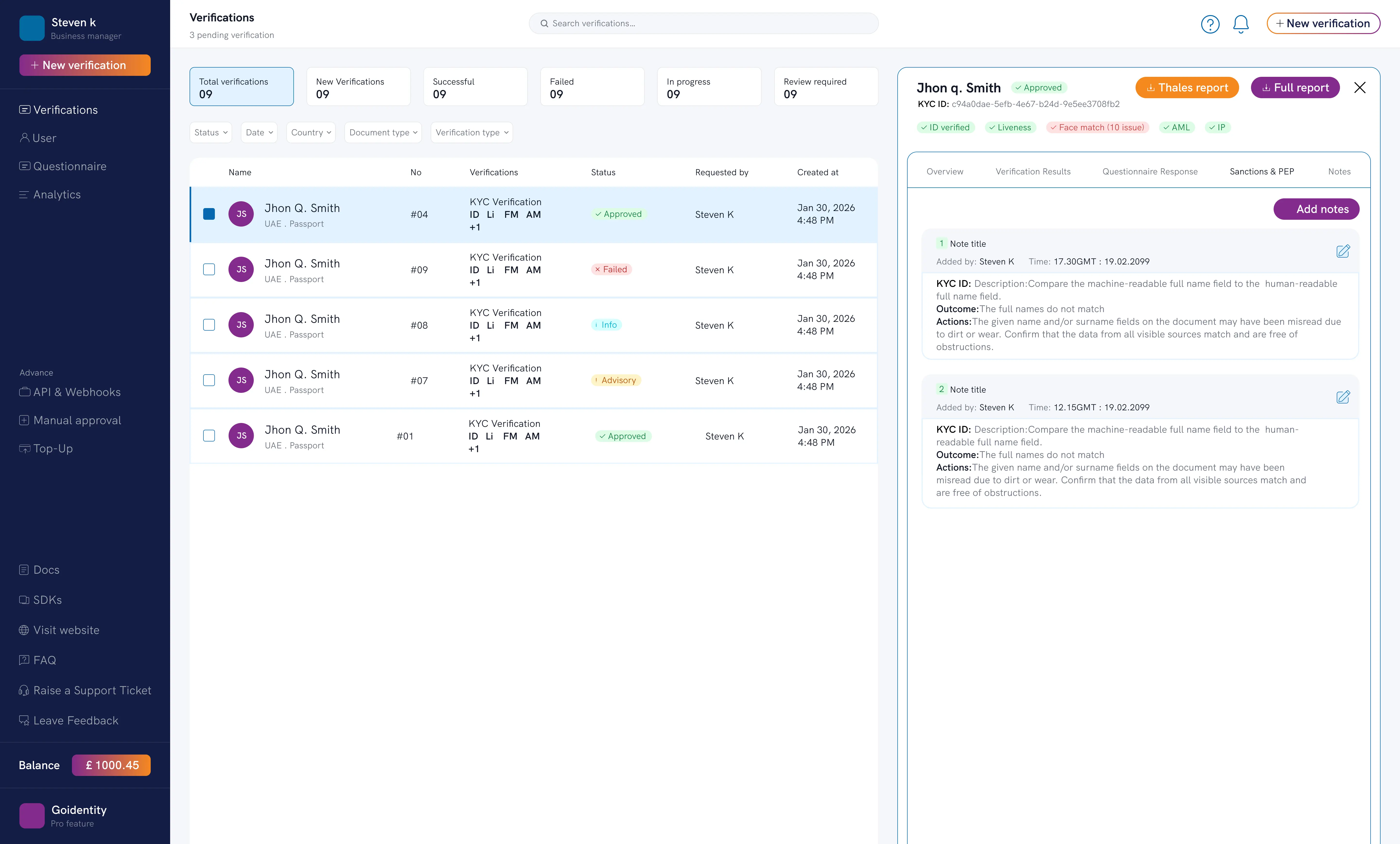
Task: Click the top-right New verification button
Action: tap(1323, 24)
